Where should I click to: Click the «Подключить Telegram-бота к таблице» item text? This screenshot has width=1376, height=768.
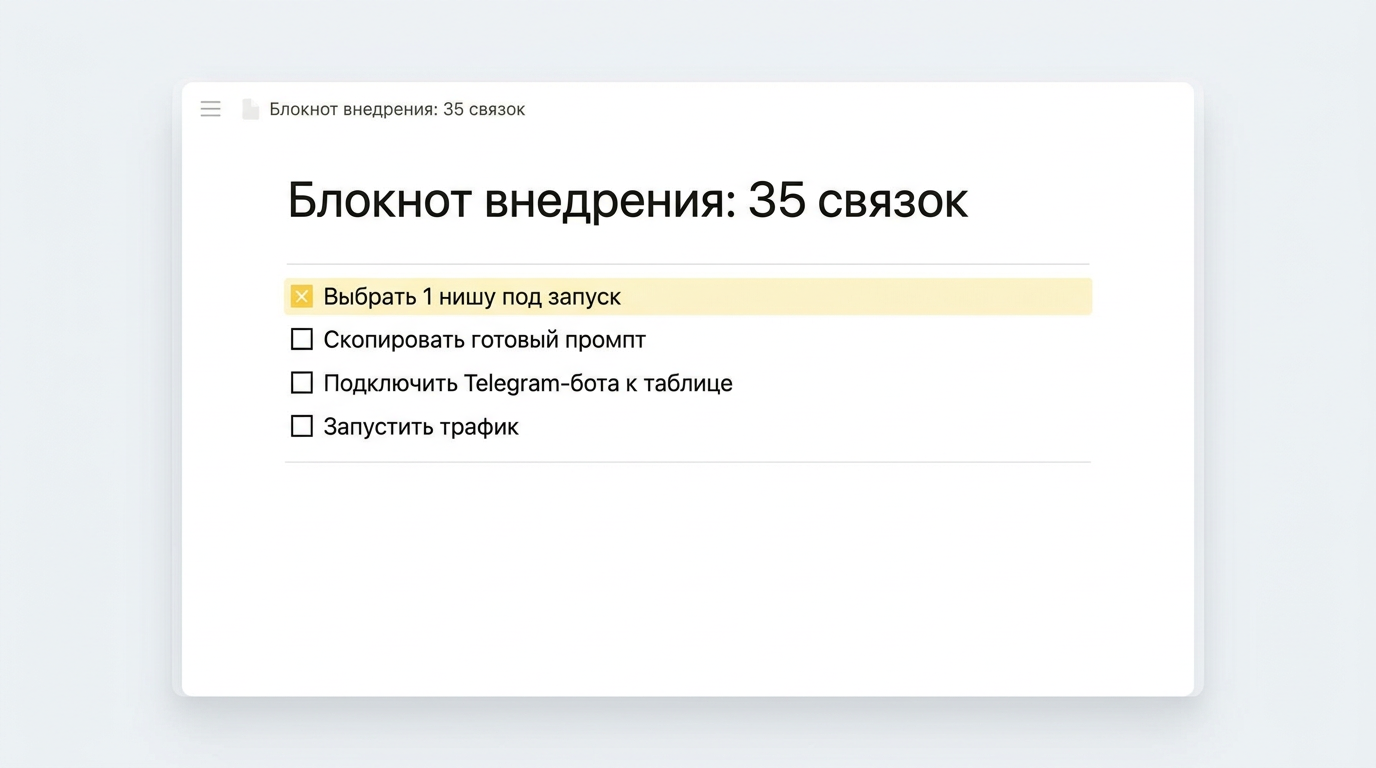[528, 383]
